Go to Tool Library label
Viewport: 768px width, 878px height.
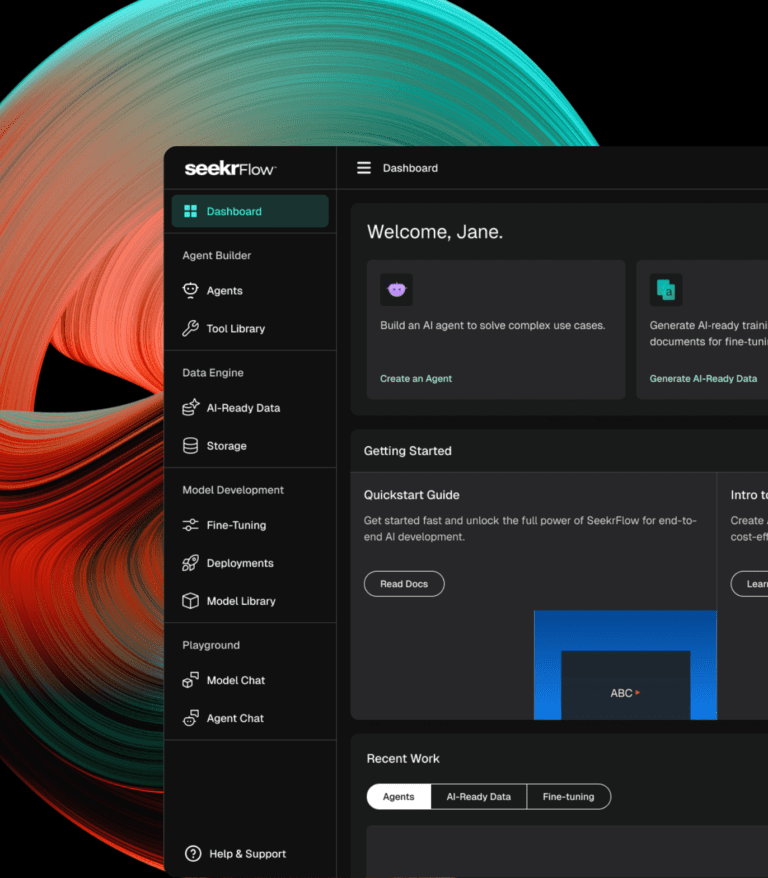(236, 329)
